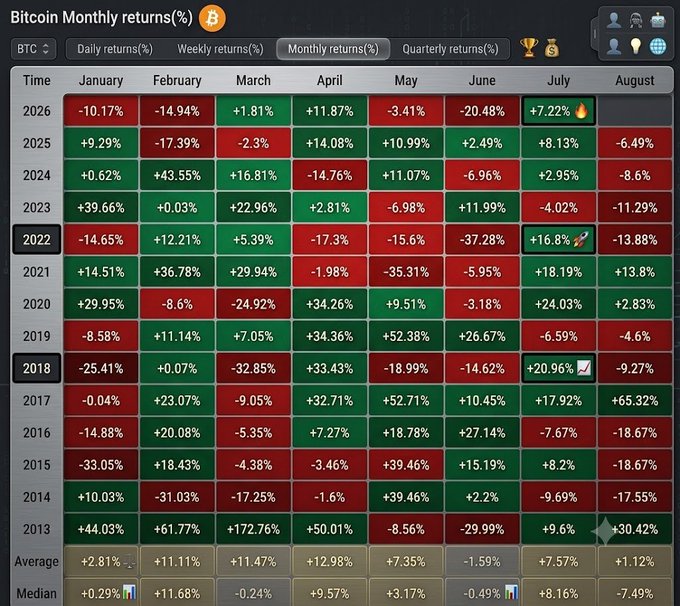Click the rising chart emoji in July 2018 cell
This screenshot has height=606, width=680.
584,368
